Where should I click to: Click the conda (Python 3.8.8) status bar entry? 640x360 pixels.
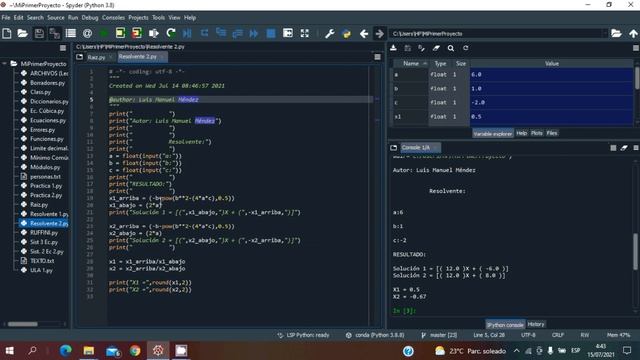(376, 335)
